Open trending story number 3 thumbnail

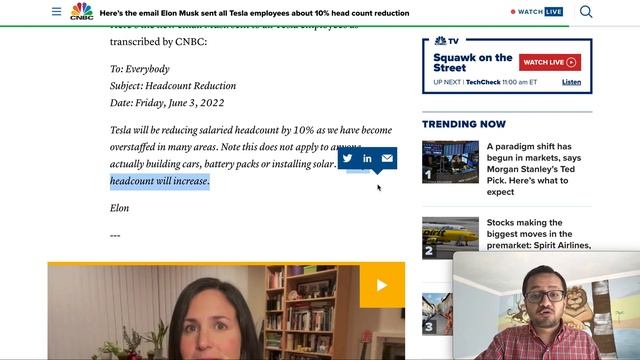pos(437,314)
